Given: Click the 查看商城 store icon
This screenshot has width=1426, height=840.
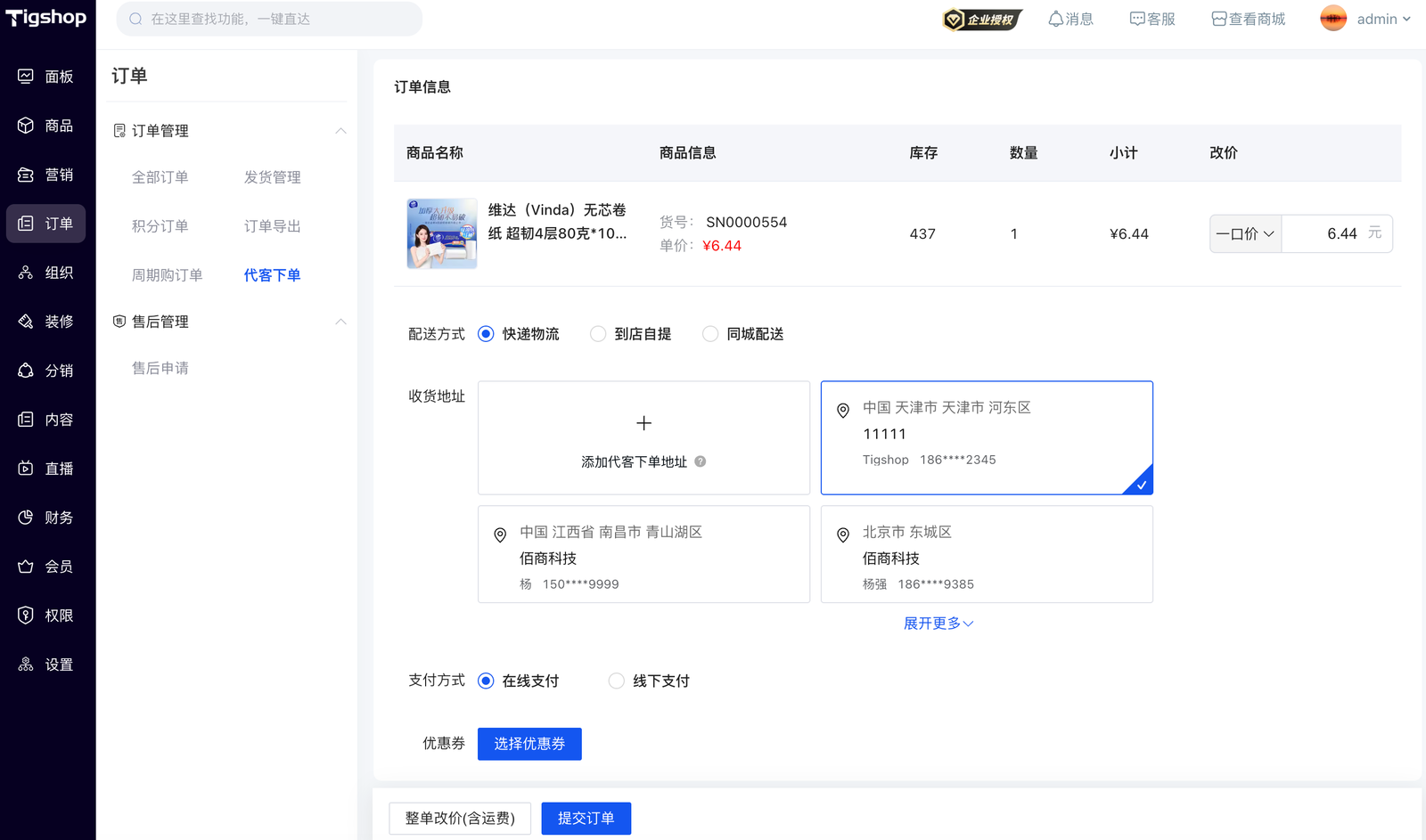Looking at the screenshot, I should pos(1219,19).
